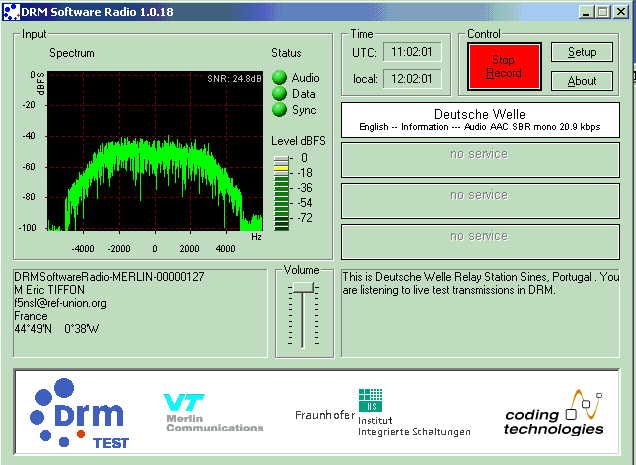Image resolution: width=636 pixels, height=465 pixels.
Task: Click the VT Merlin Communications logo
Action: (214, 413)
